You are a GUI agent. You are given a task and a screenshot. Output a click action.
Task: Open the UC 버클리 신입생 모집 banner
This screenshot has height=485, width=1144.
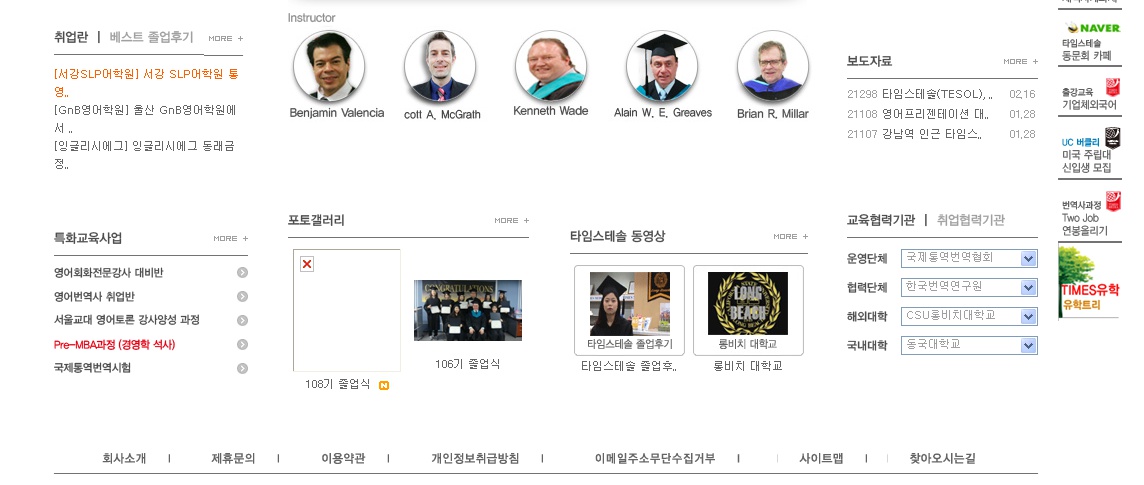pyautogui.click(x=1089, y=150)
